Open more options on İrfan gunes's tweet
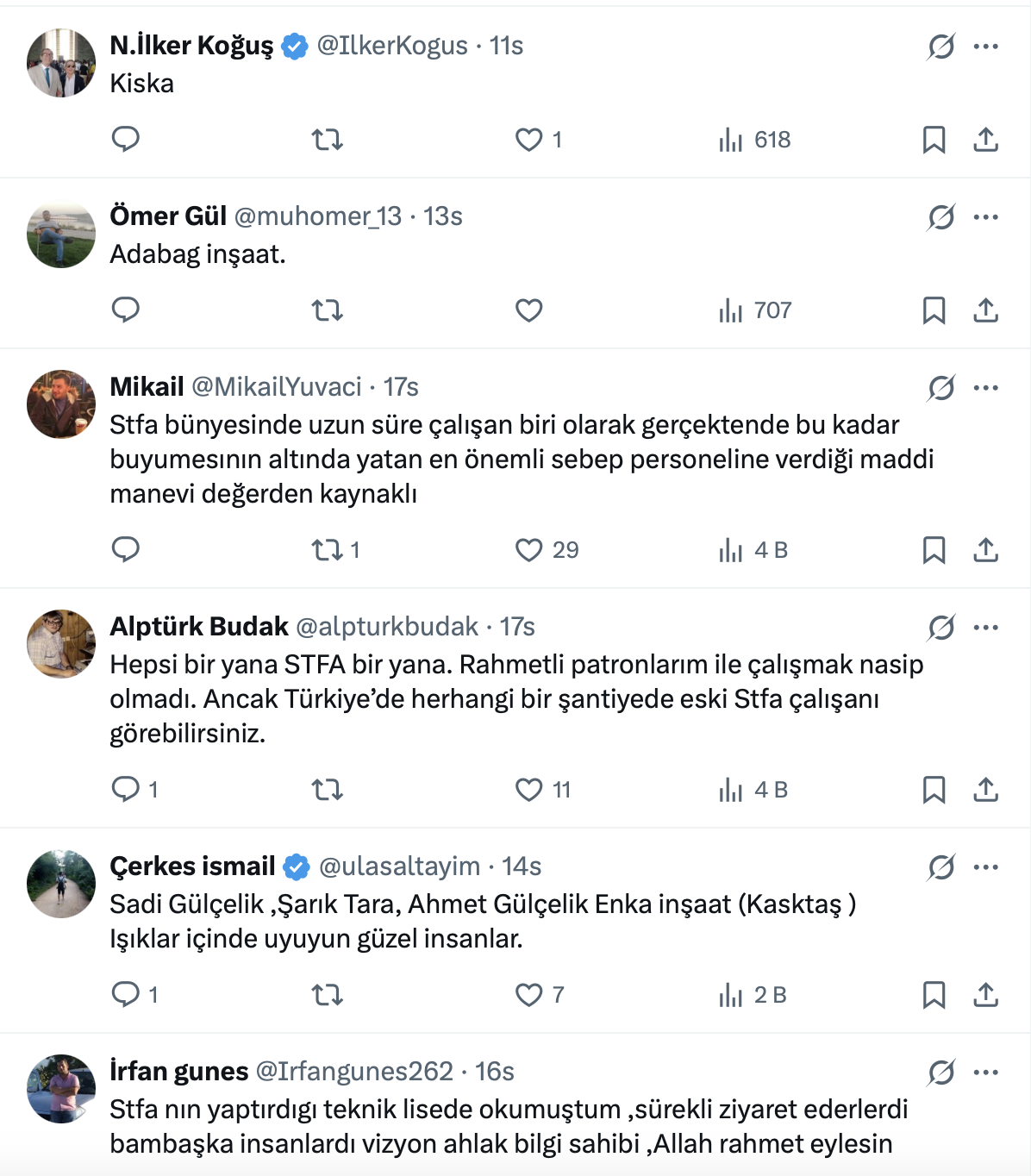1031x1176 pixels. tap(985, 1073)
